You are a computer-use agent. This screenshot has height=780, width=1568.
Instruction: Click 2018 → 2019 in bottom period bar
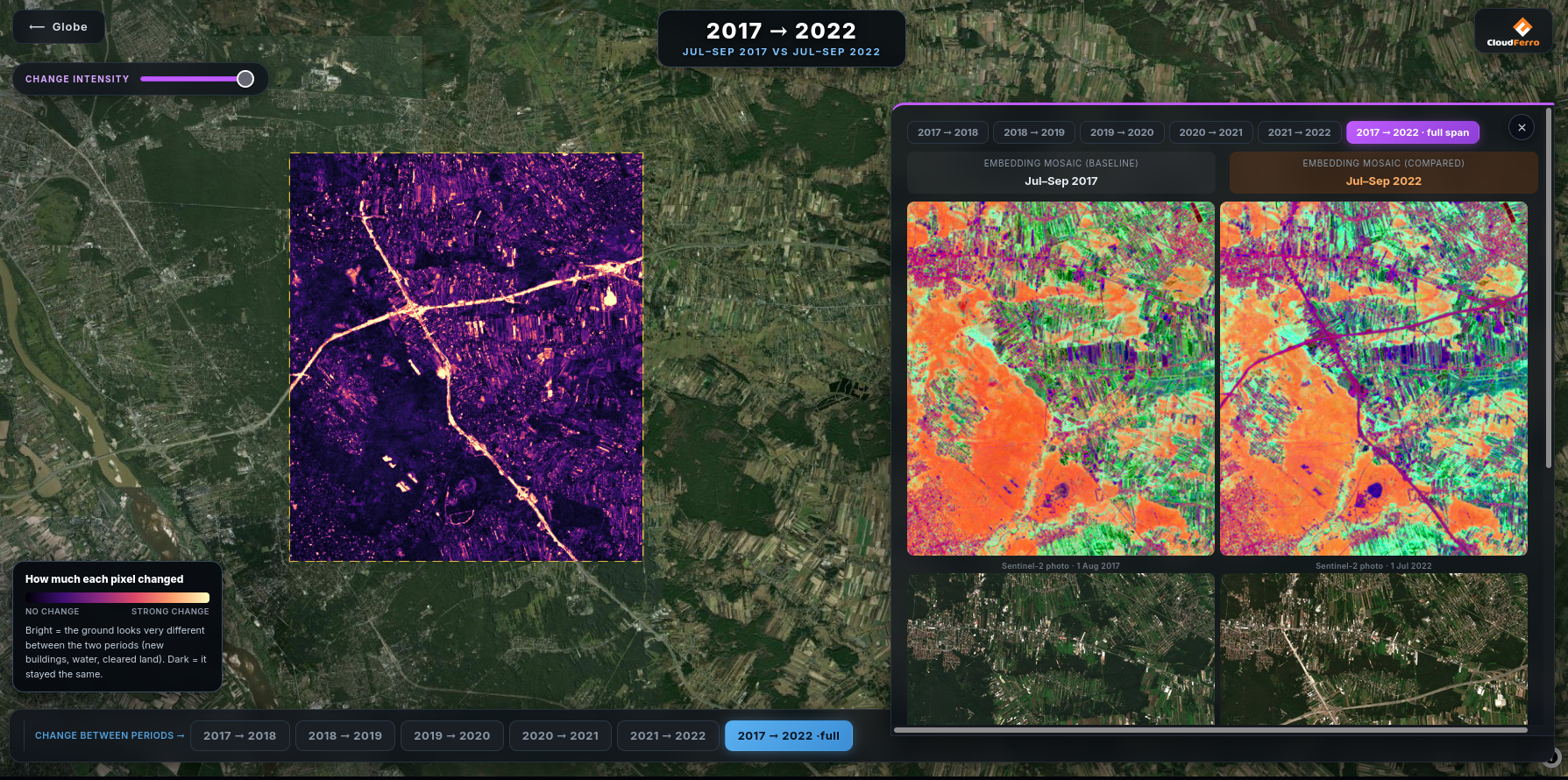click(x=344, y=736)
